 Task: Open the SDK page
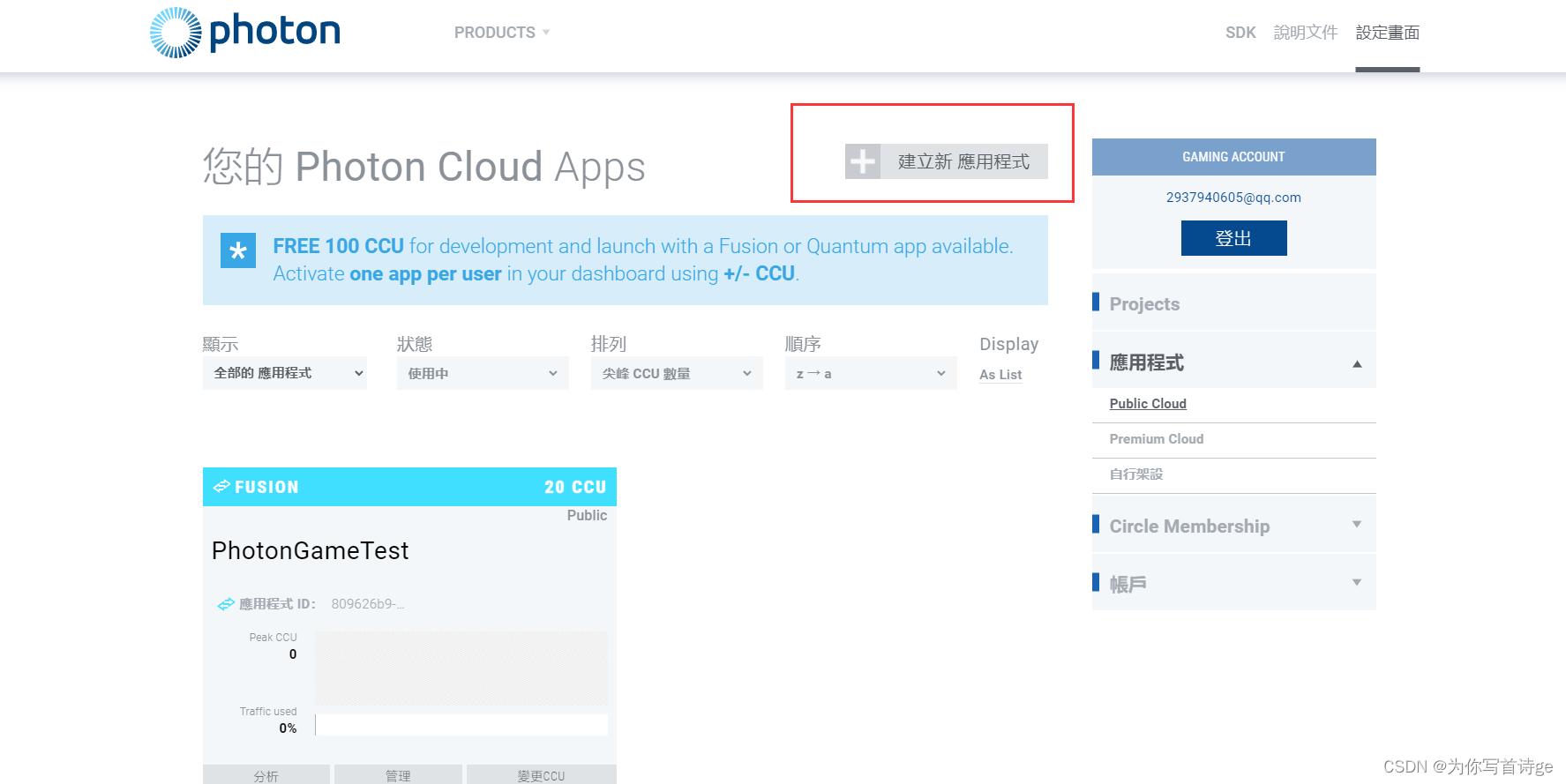(1240, 33)
